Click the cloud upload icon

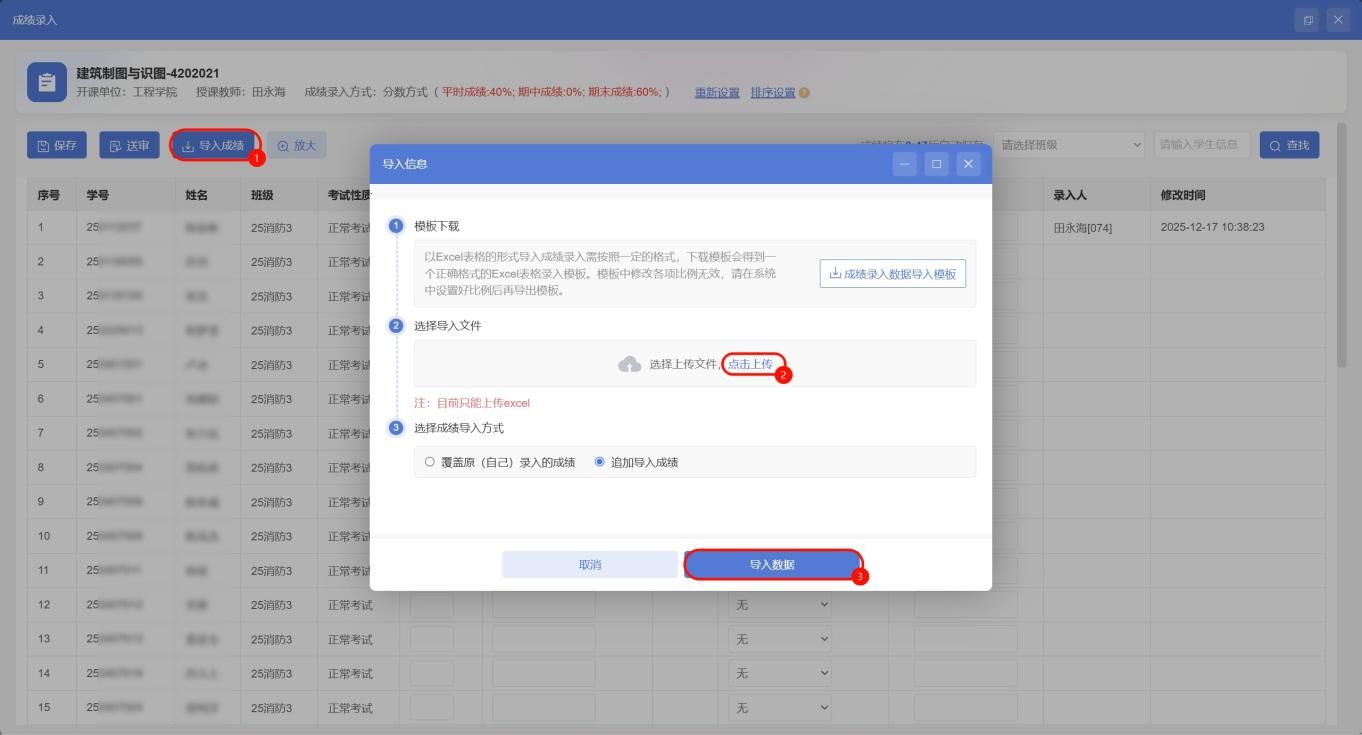[x=630, y=364]
